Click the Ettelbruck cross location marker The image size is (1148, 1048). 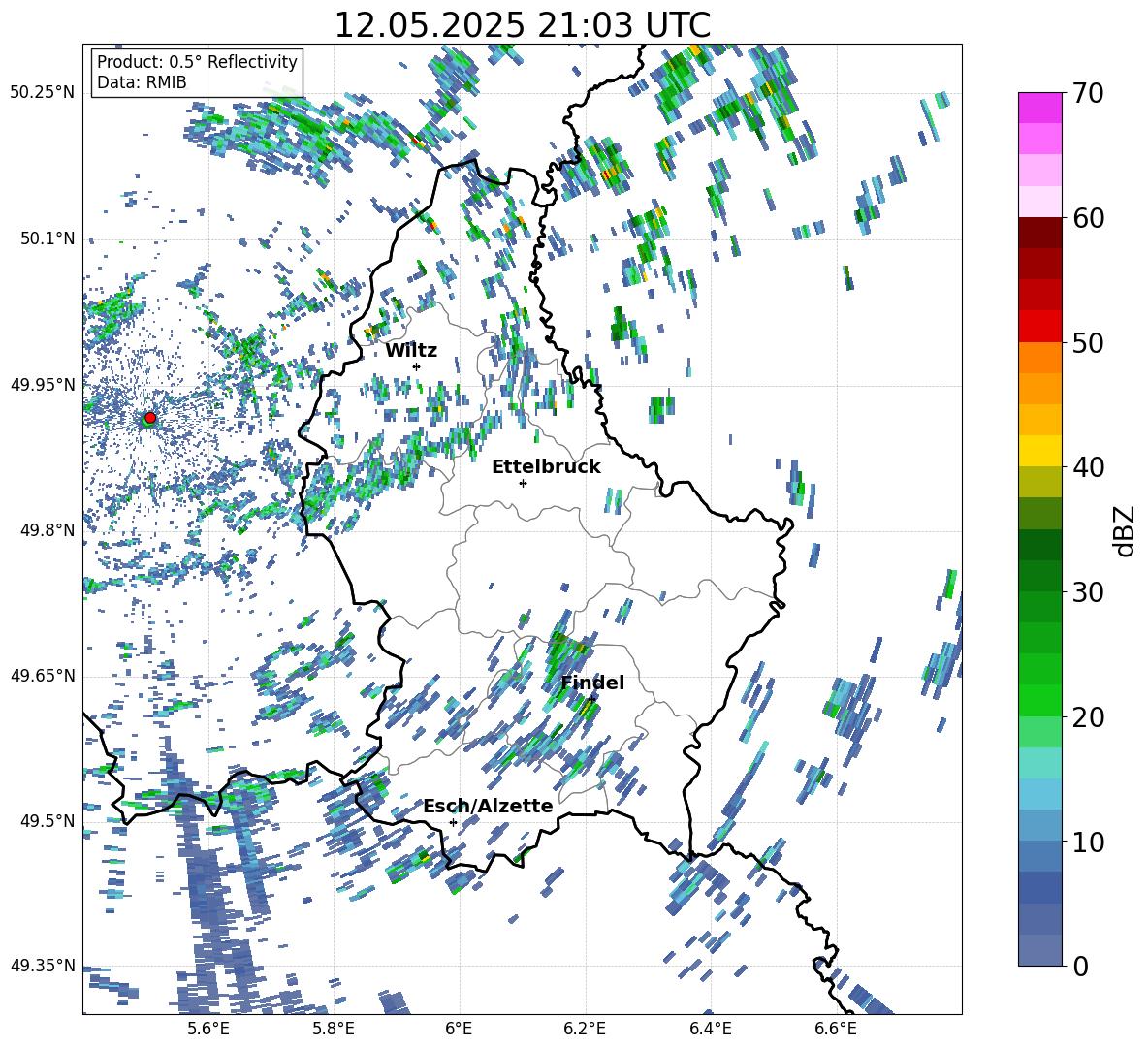(x=523, y=483)
